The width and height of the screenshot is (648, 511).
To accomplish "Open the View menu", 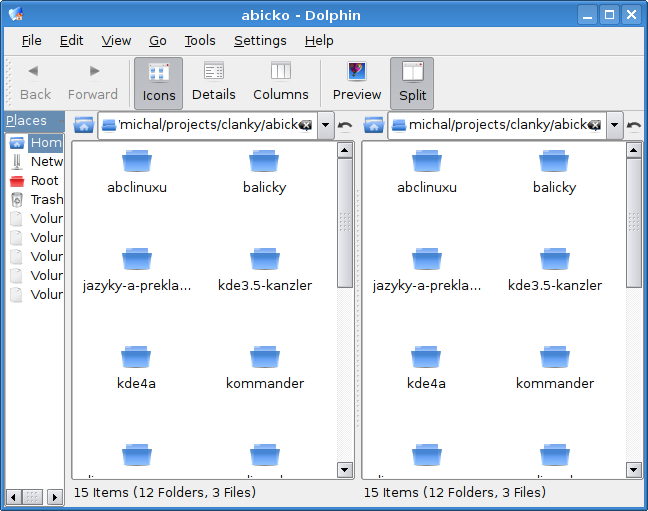I will point(116,41).
